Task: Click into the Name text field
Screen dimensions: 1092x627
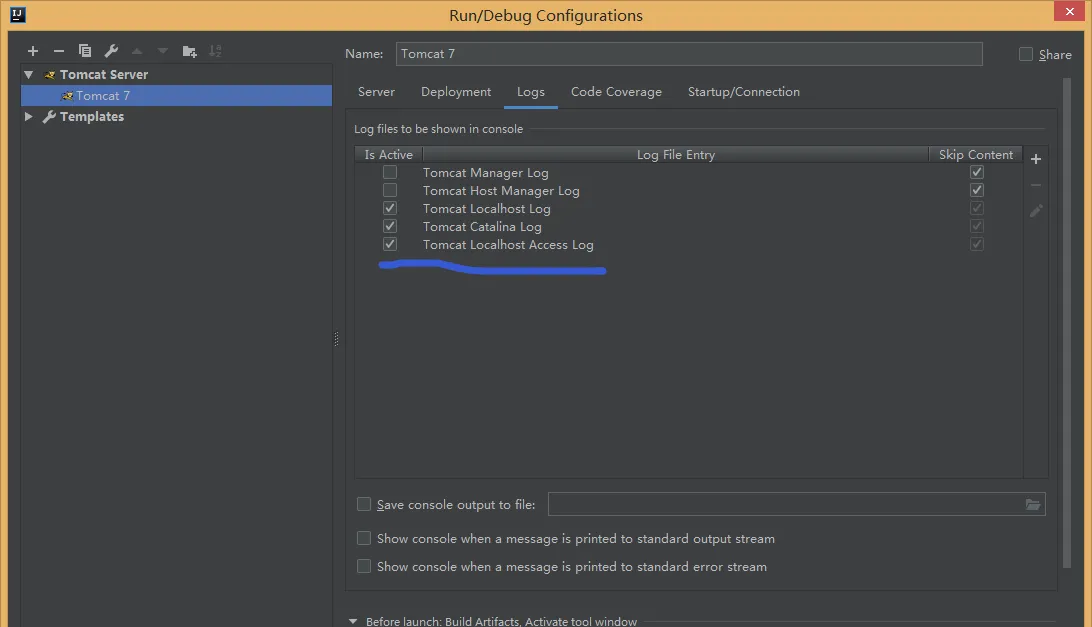Action: [x=689, y=54]
